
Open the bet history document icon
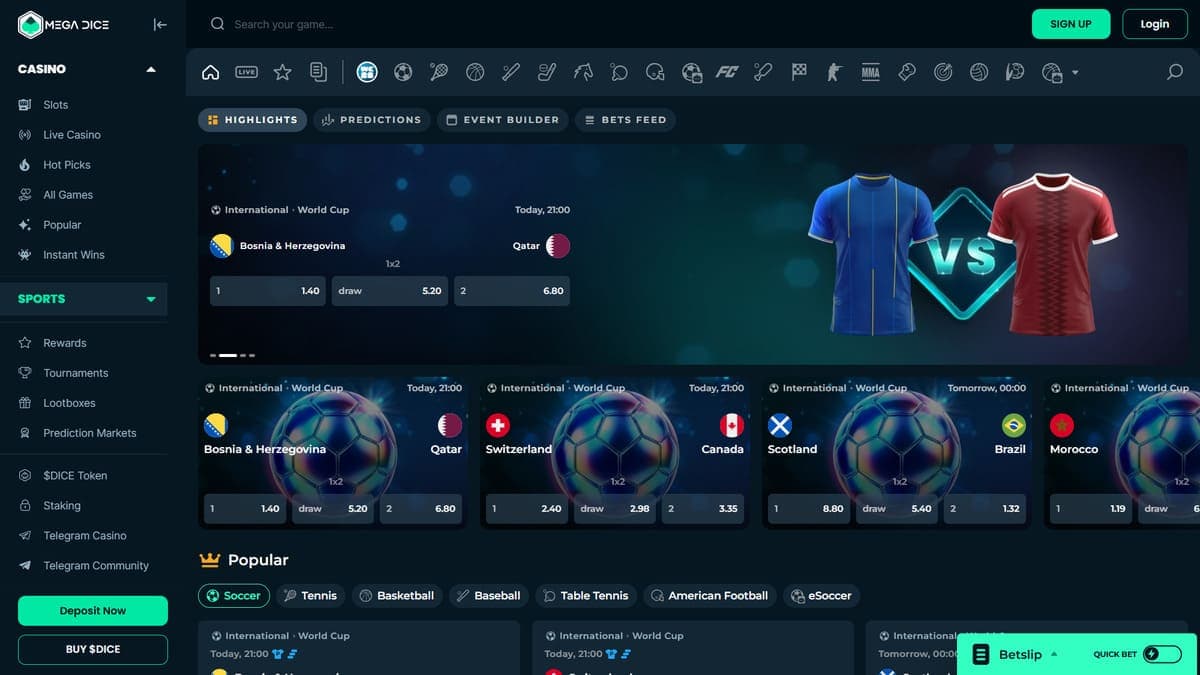[x=318, y=72]
